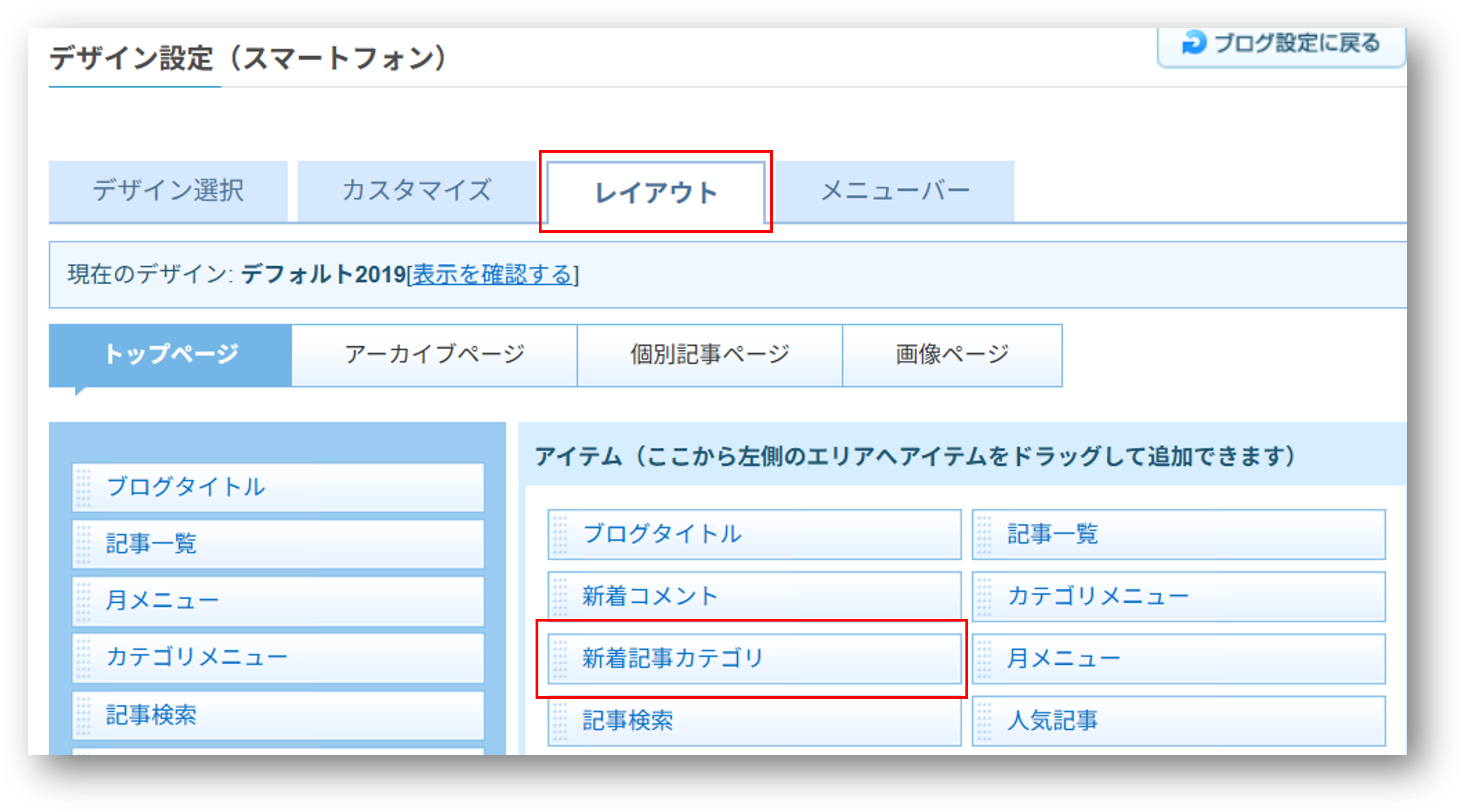The width and height of the screenshot is (1464, 812).
Task: Select カテゴリメニュー in left layout area
Action: pyautogui.click(x=278, y=657)
